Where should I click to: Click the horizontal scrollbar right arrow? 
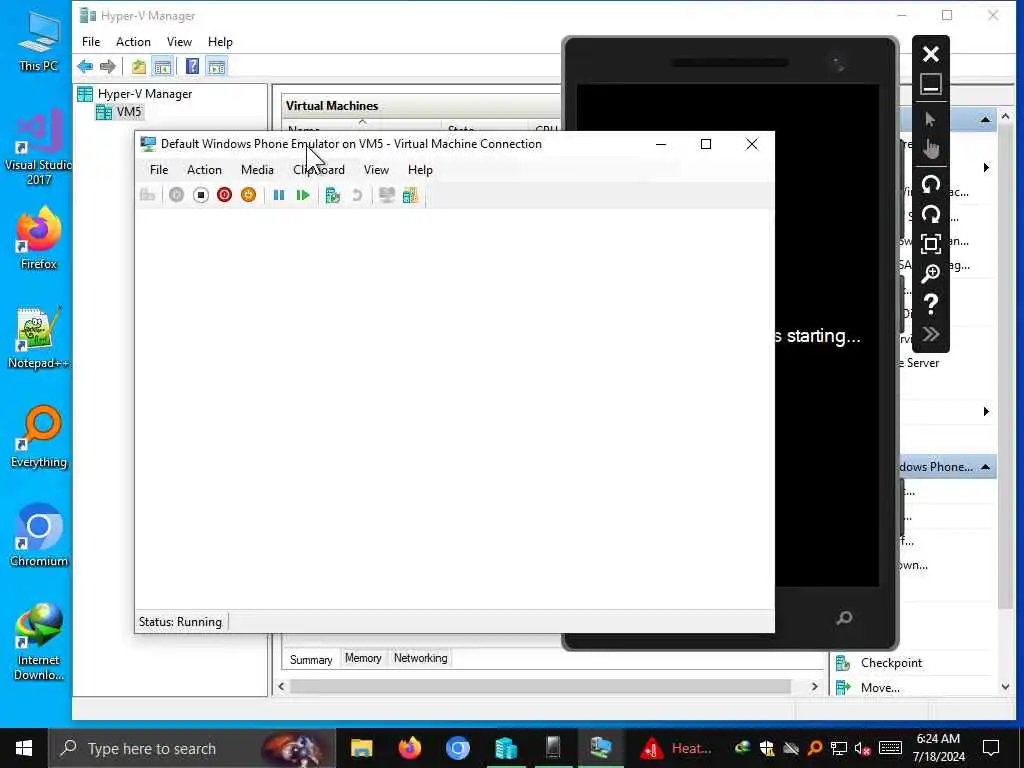coord(814,686)
